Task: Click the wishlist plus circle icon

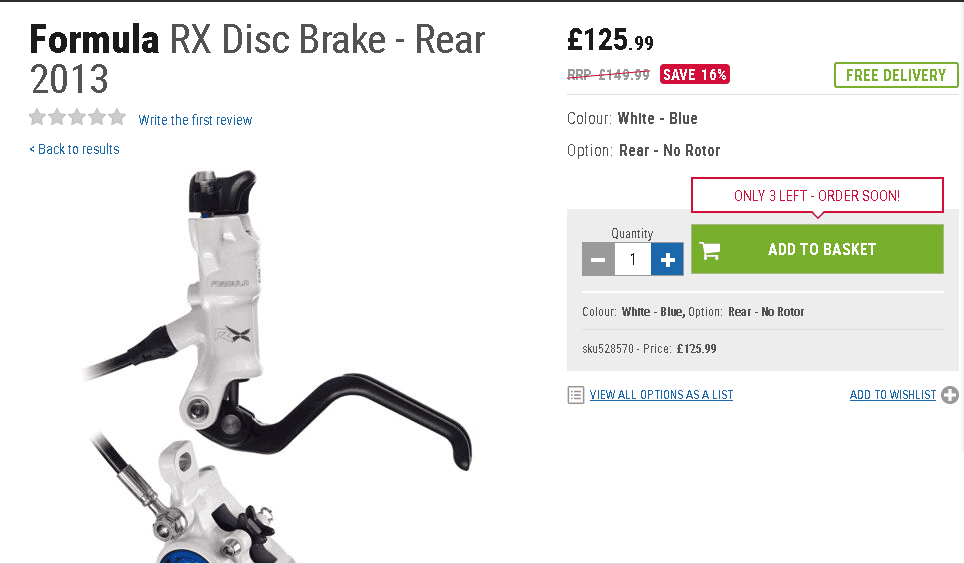Action: pyautogui.click(x=950, y=395)
